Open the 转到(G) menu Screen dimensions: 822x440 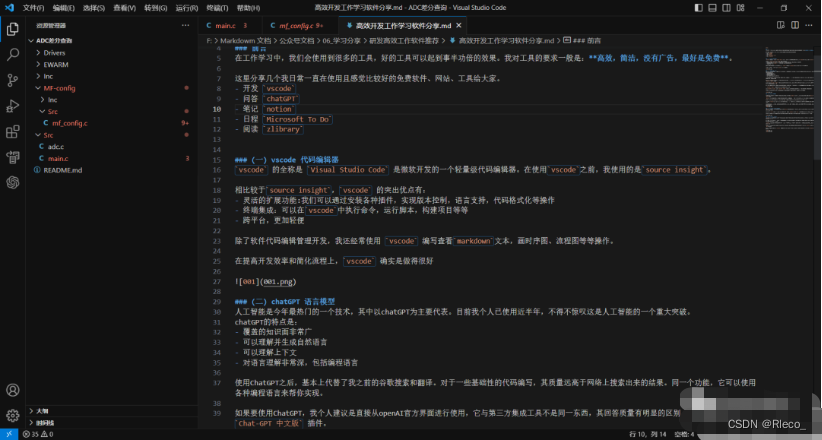click(x=156, y=8)
